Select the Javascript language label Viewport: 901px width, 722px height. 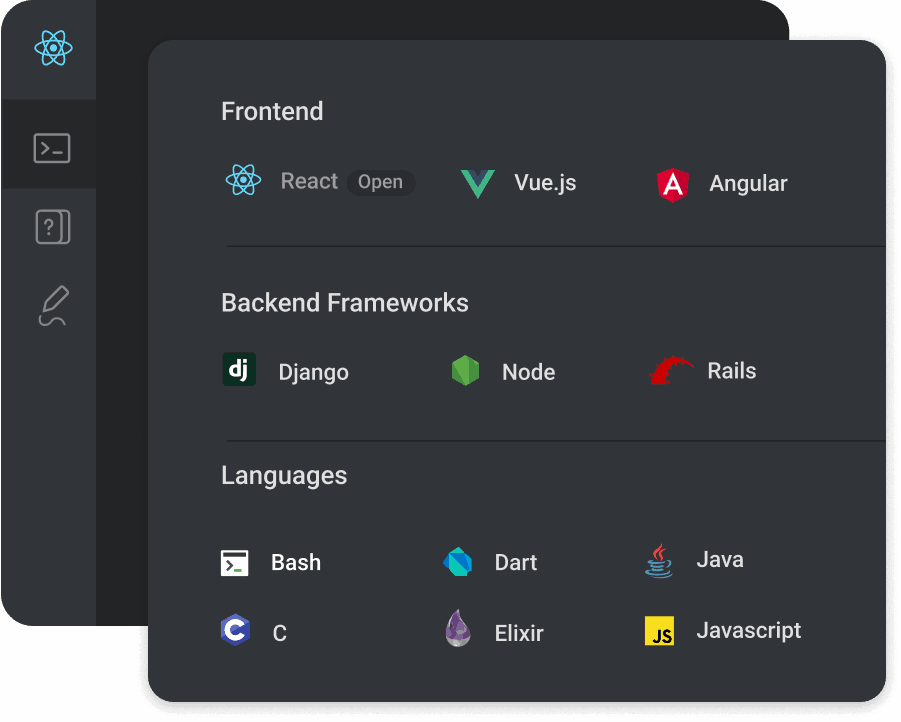pyautogui.click(x=749, y=630)
